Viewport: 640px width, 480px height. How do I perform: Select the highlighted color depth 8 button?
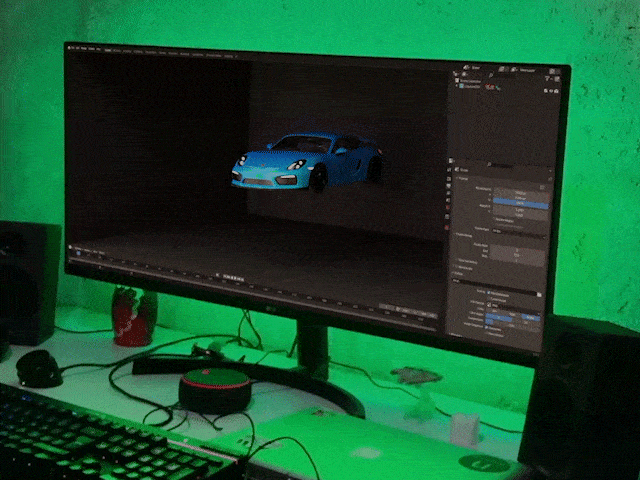pos(498,318)
